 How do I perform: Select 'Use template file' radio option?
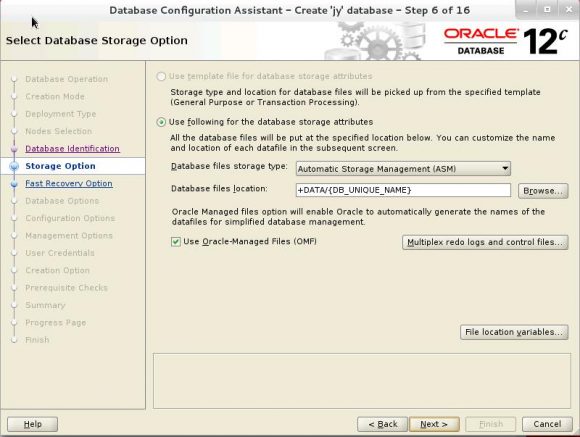(x=161, y=77)
